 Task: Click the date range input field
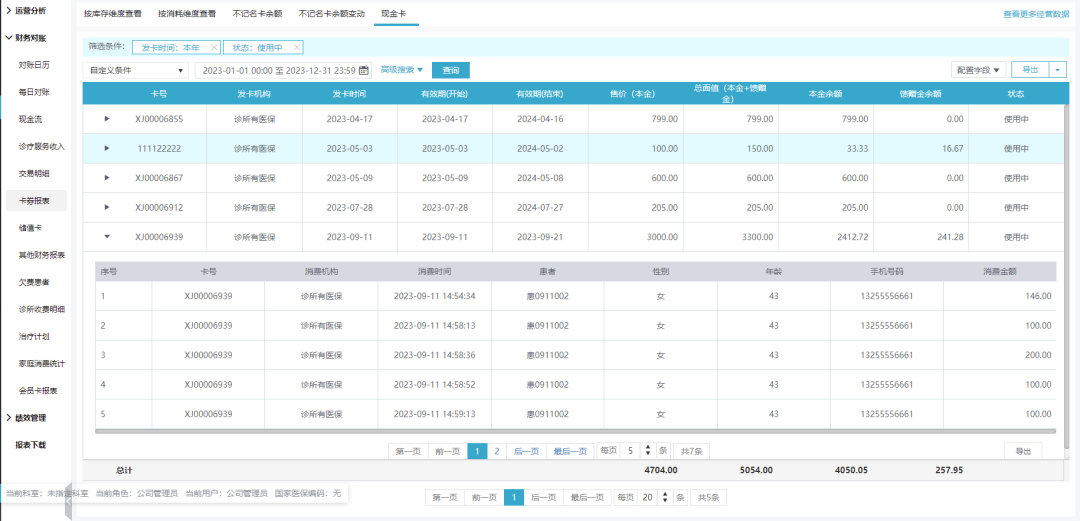tap(283, 70)
